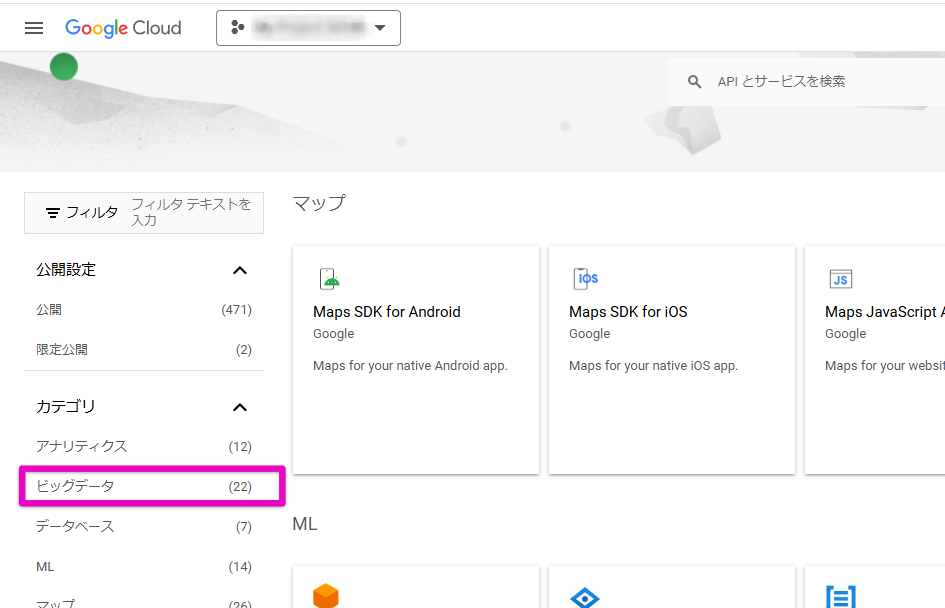Open the hamburger navigation menu

[34, 28]
